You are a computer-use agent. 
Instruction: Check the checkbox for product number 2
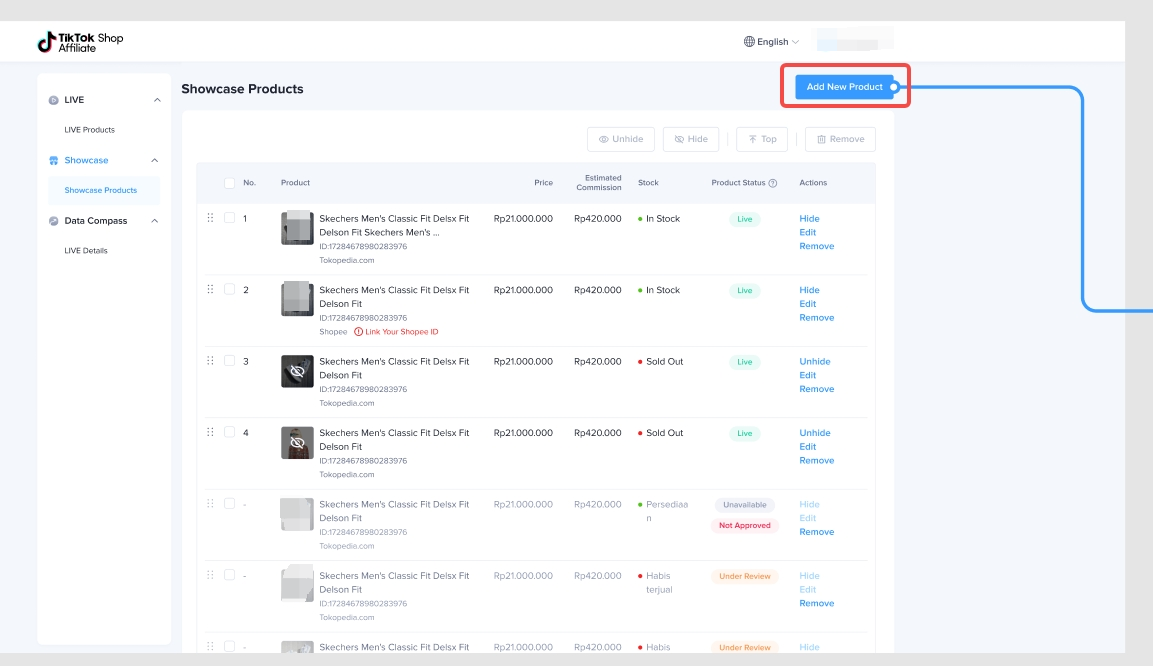point(229,290)
